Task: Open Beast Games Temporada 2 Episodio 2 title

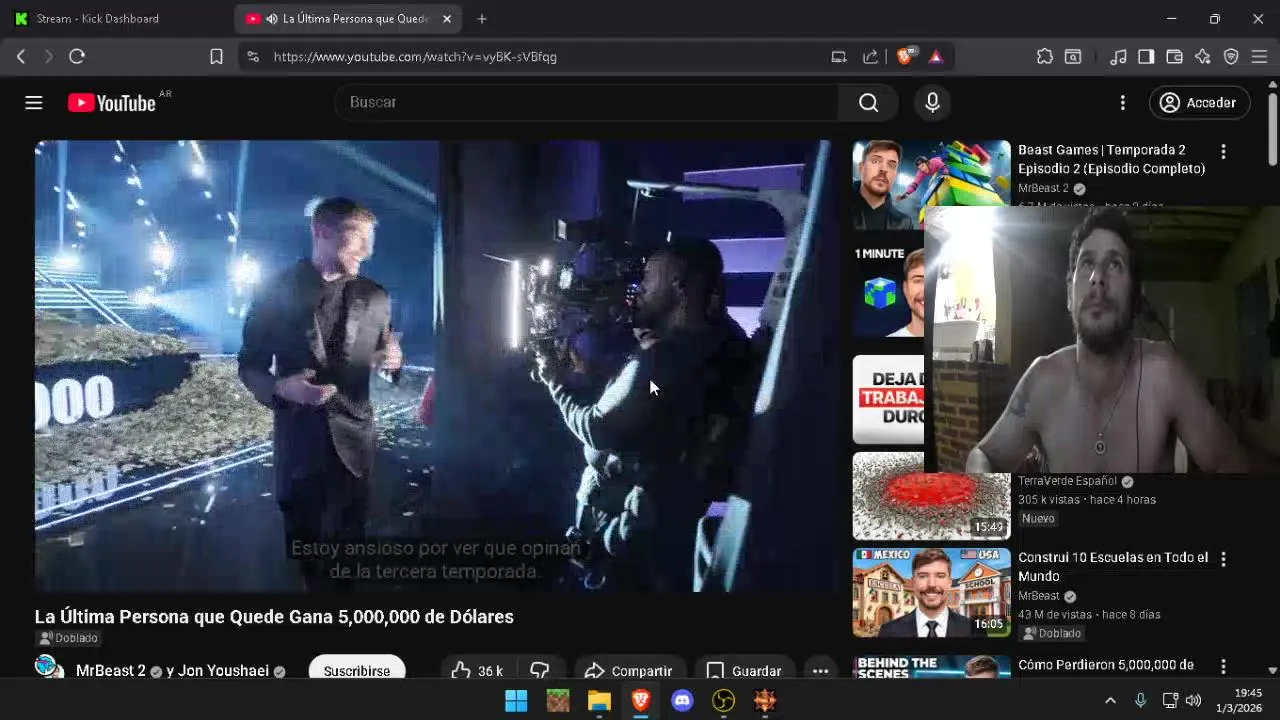Action: (x=1111, y=159)
